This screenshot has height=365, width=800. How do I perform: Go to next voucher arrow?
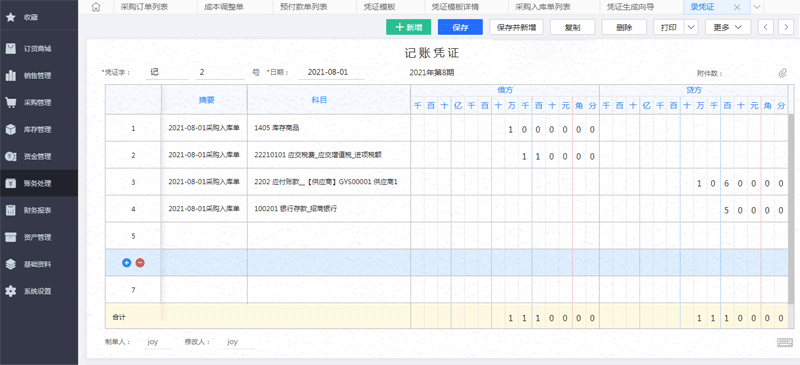[786, 28]
